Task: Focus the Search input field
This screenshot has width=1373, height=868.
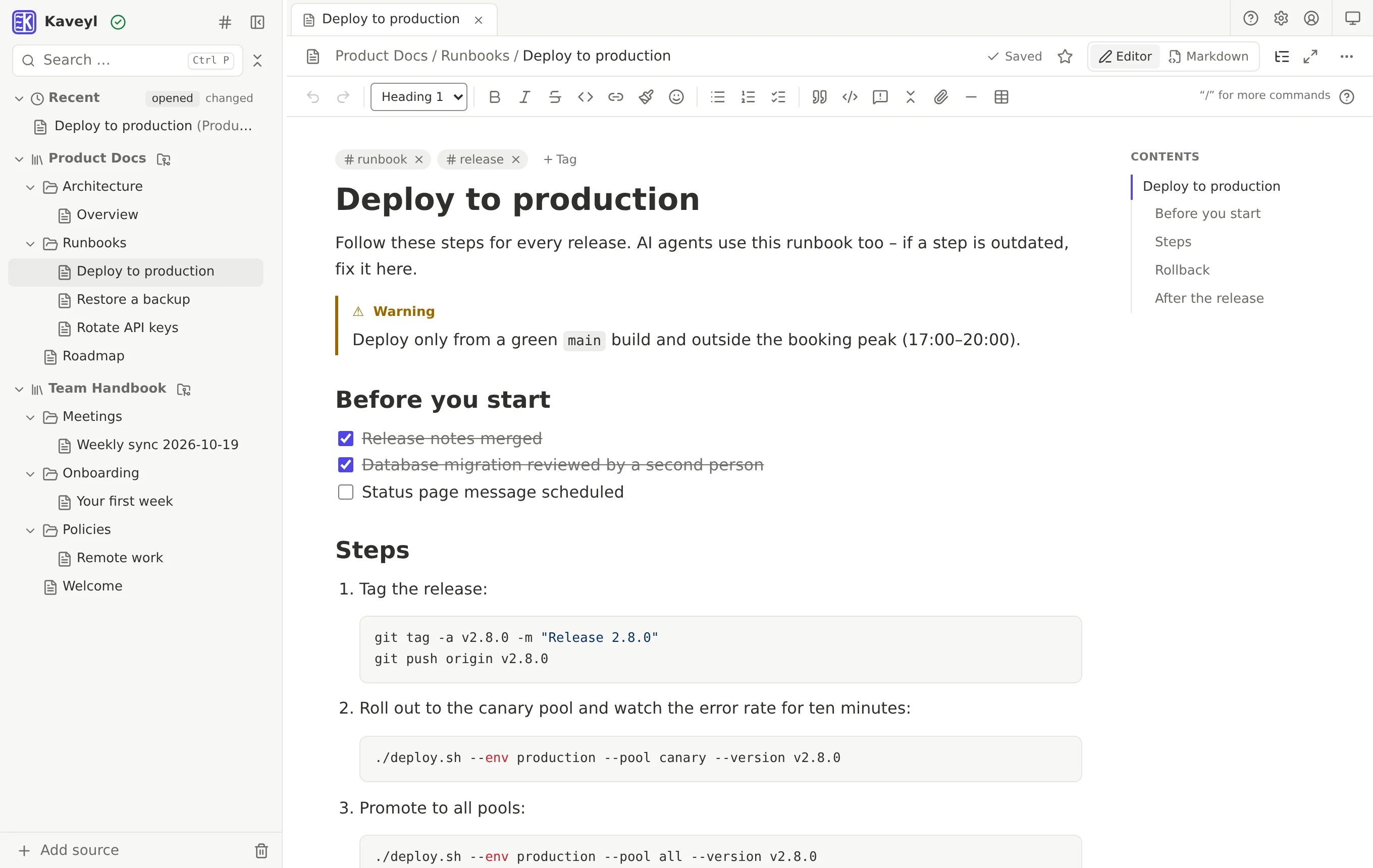Action: tap(127, 60)
